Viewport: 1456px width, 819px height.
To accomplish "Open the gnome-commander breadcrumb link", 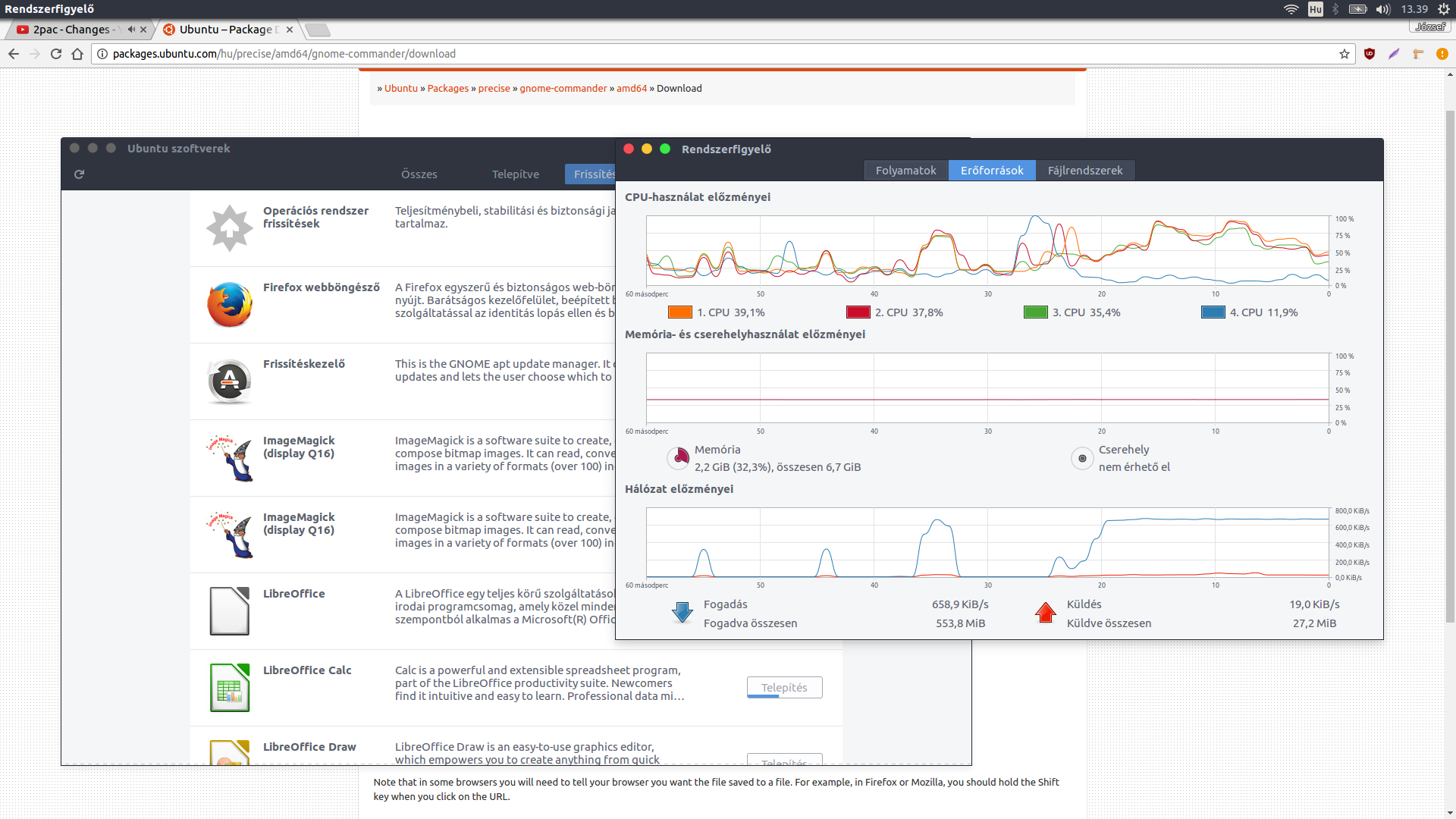I will pos(563,89).
